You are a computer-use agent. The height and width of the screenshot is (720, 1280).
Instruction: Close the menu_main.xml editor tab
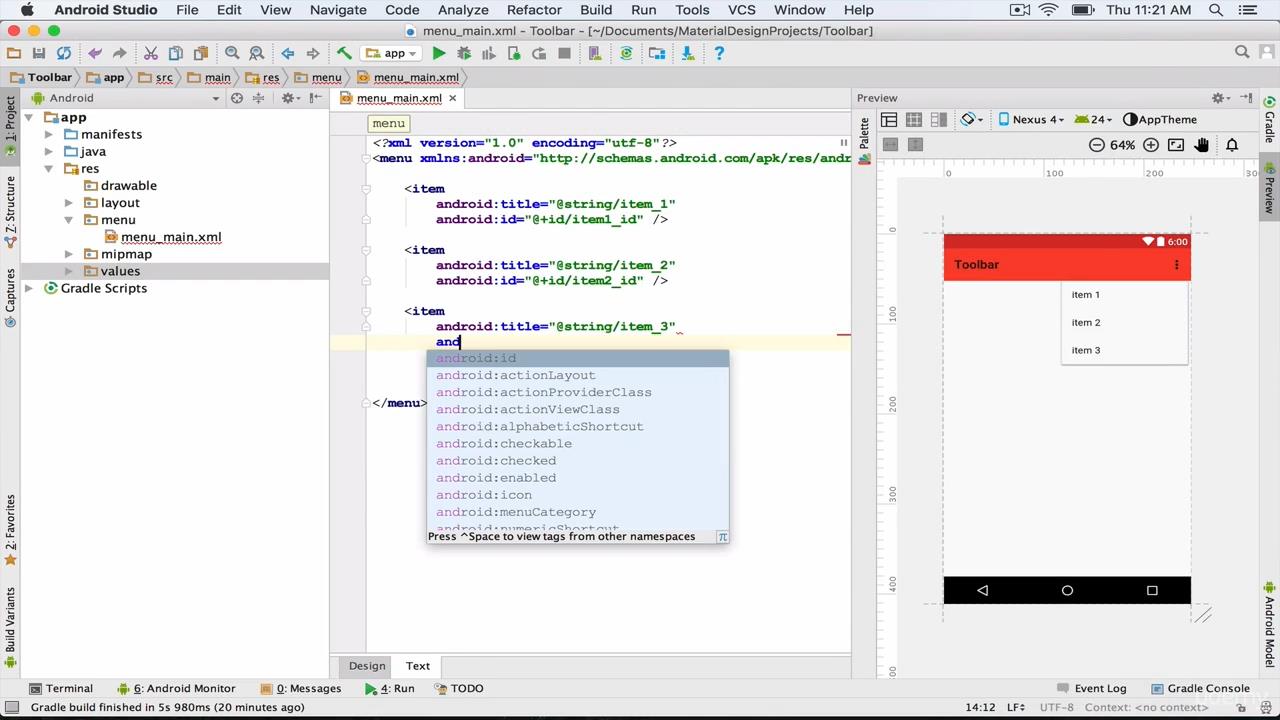[452, 98]
